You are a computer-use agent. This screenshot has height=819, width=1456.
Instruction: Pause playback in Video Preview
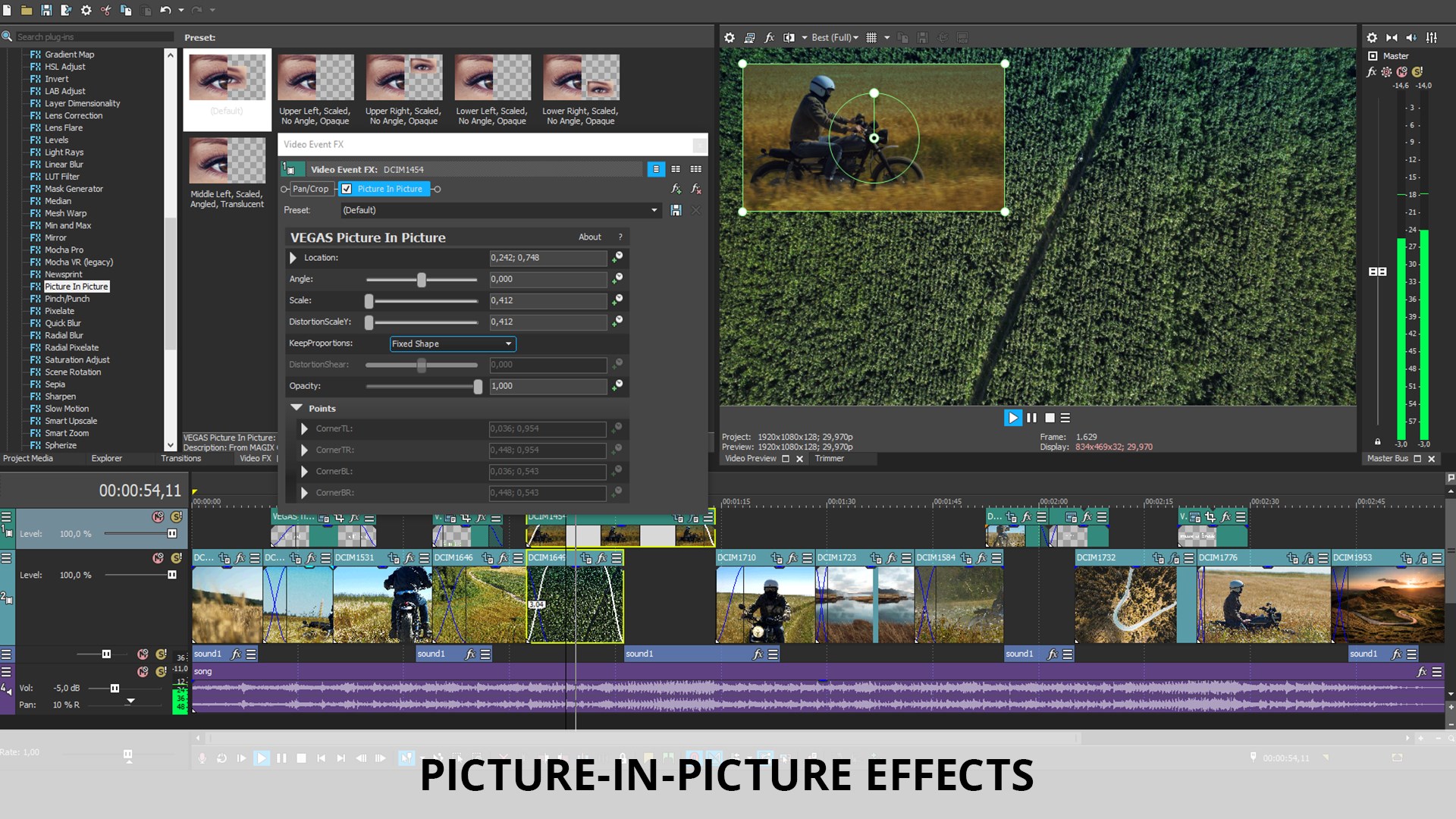pos(1031,418)
